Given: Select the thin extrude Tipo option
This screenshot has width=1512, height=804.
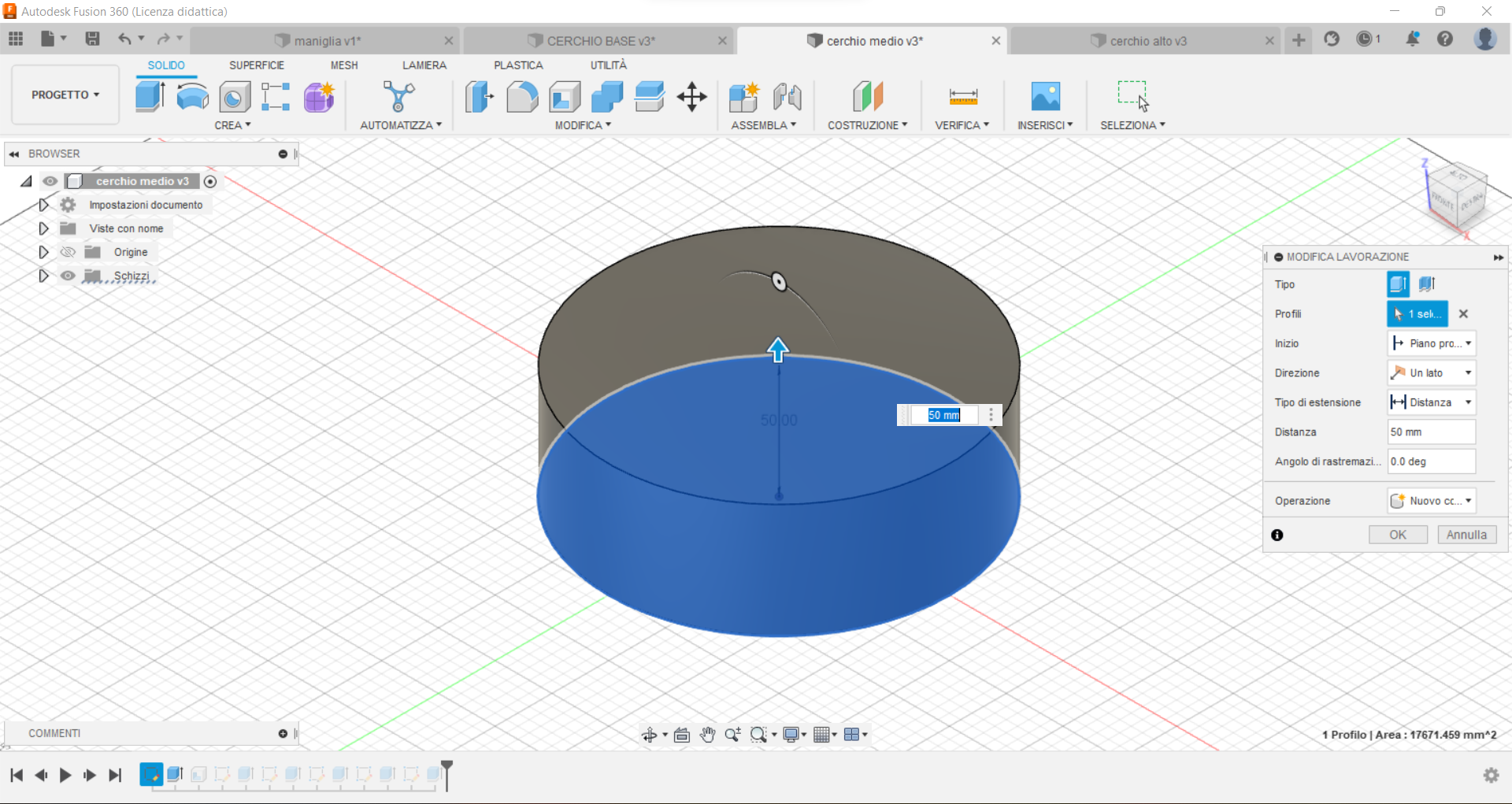Looking at the screenshot, I should pyautogui.click(x=1427, y=284).
